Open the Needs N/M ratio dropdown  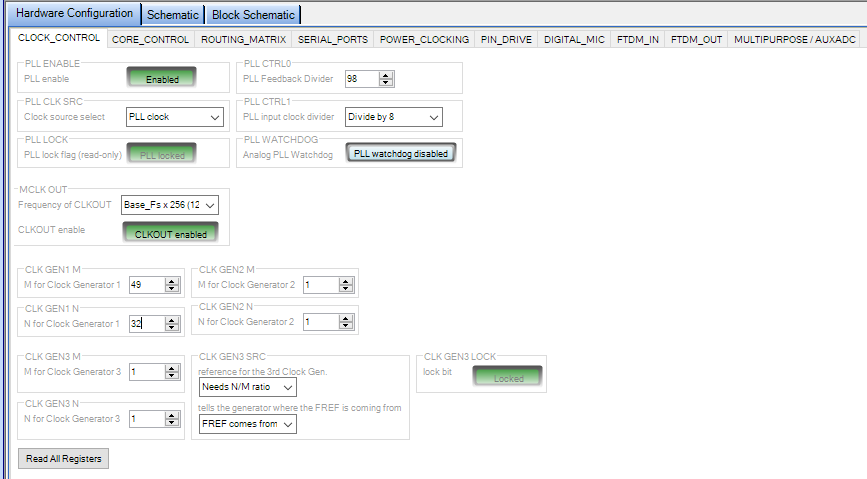248,387
